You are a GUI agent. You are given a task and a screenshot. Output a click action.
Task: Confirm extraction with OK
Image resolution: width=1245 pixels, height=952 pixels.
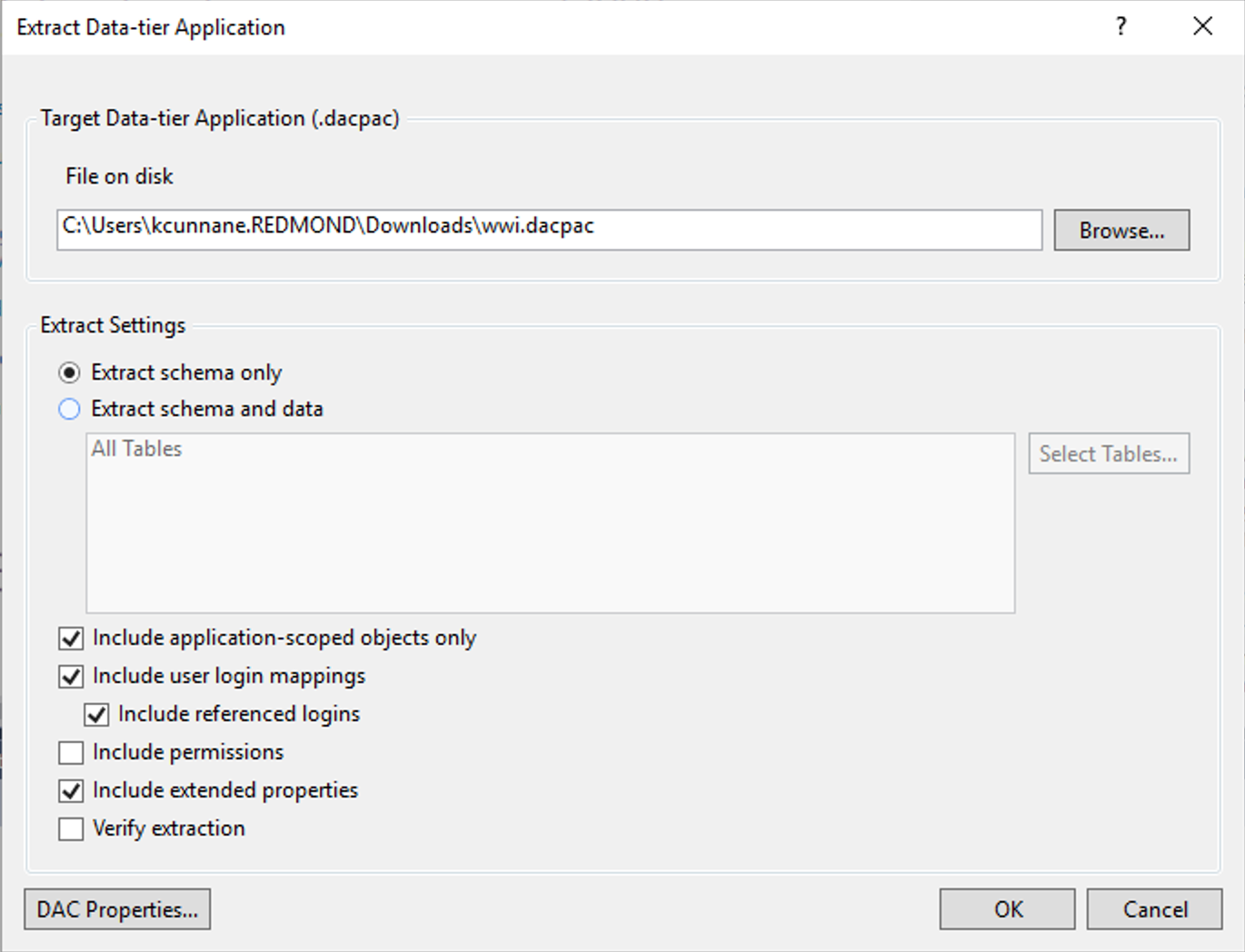pos(1006,909)
